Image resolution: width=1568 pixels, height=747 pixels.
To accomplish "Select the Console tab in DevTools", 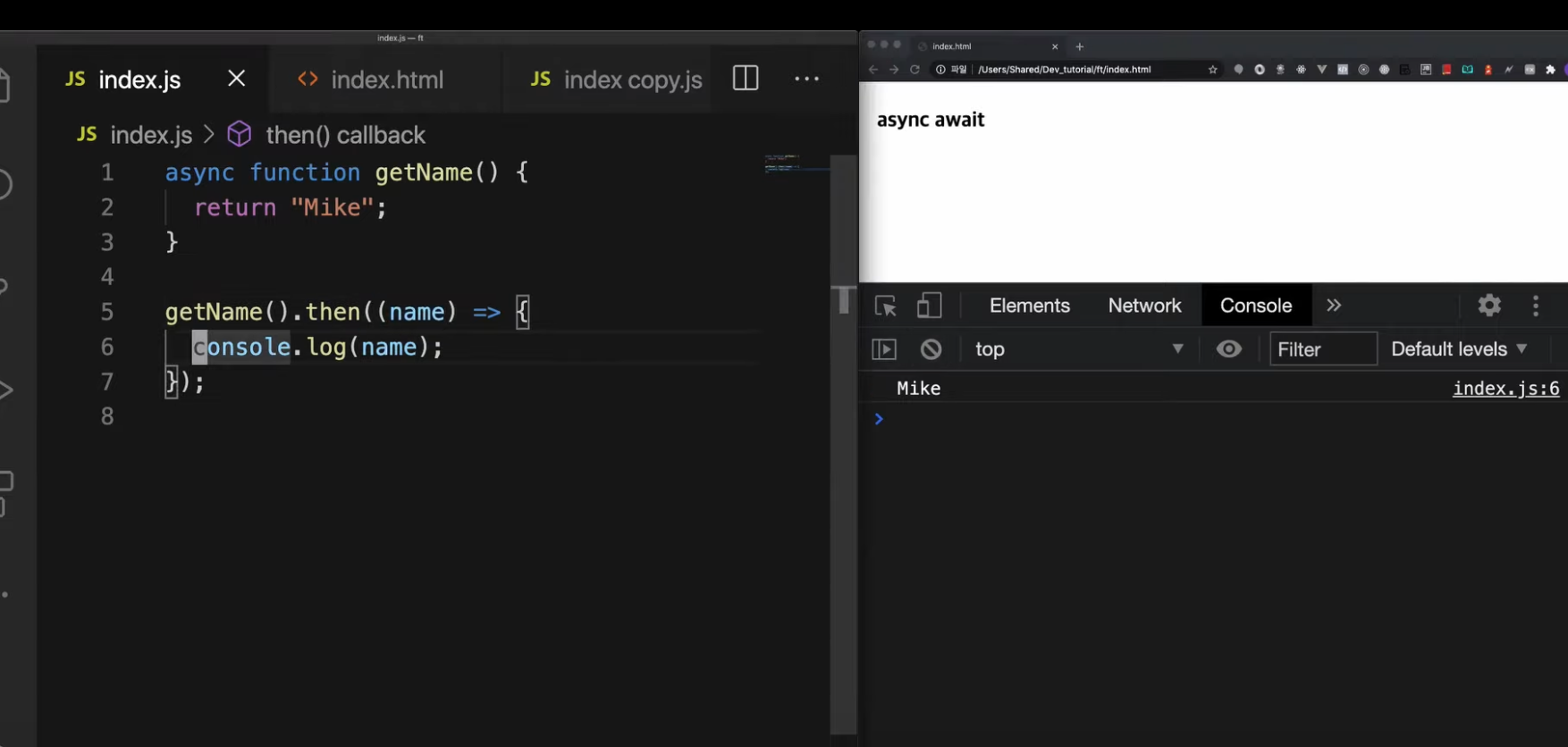I will [x=1256, y=306].
